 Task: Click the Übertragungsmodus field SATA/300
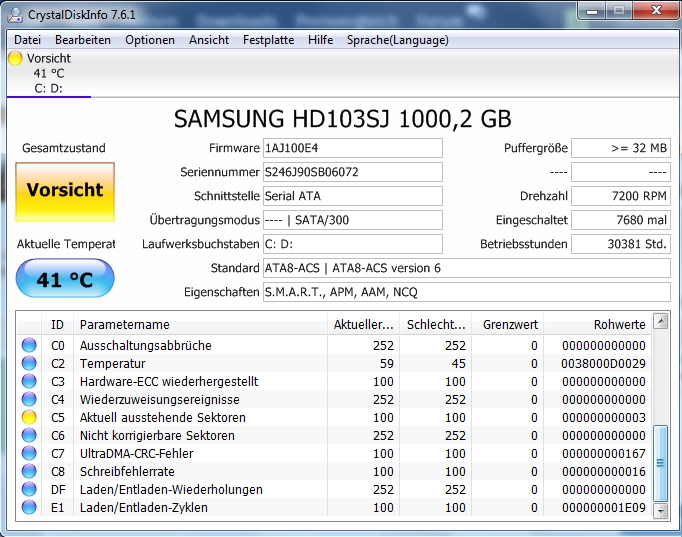(x=353, y=220)
